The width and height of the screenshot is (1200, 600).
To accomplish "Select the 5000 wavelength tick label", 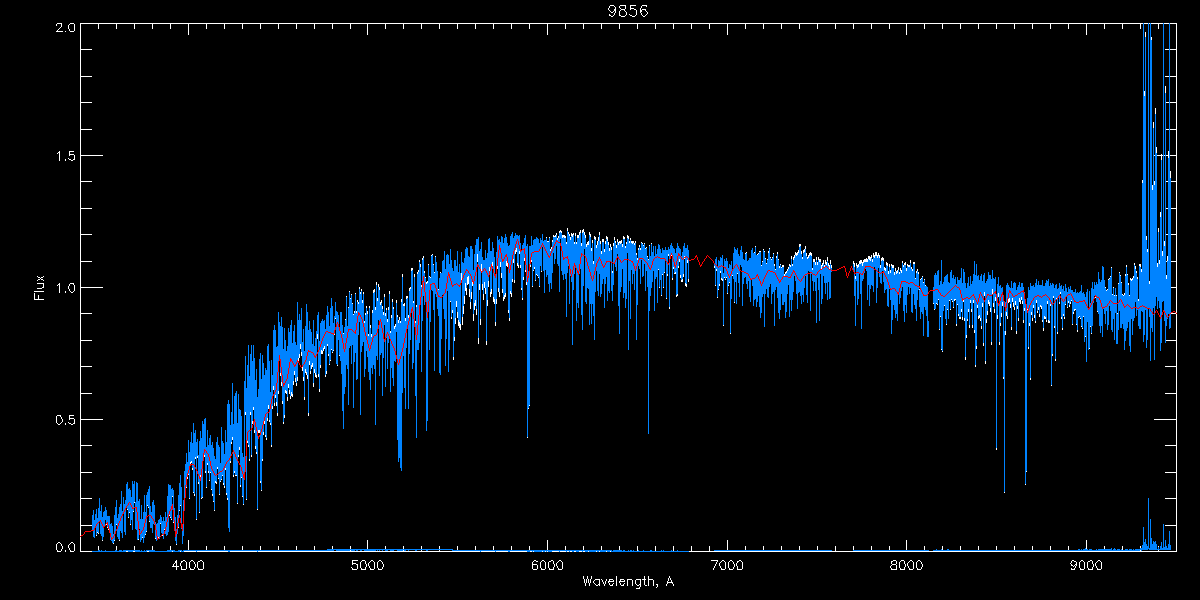I will (x=367, y=564).
